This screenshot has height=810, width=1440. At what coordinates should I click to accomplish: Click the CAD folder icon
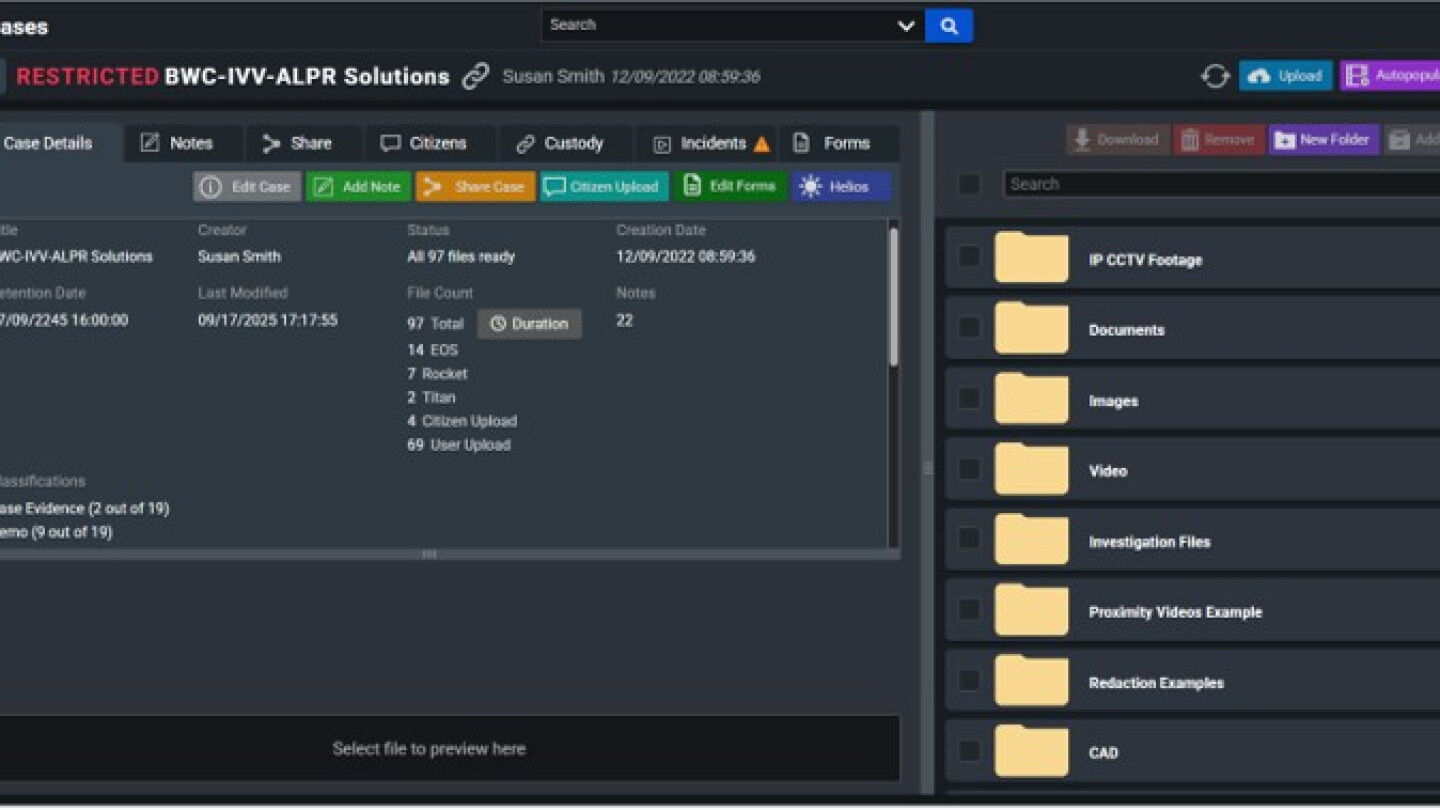1031,750
